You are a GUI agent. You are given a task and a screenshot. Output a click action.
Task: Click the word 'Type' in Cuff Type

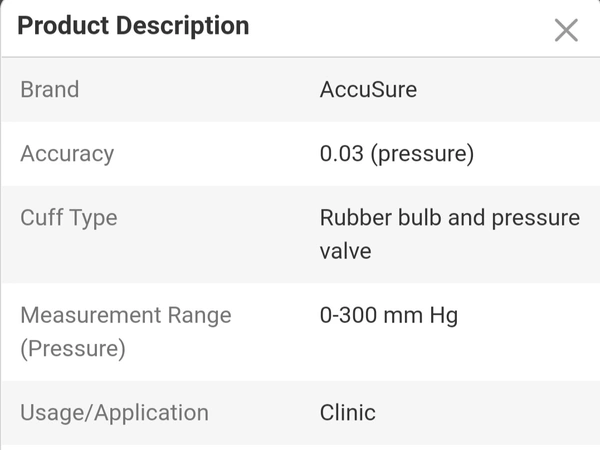[93, 217]
